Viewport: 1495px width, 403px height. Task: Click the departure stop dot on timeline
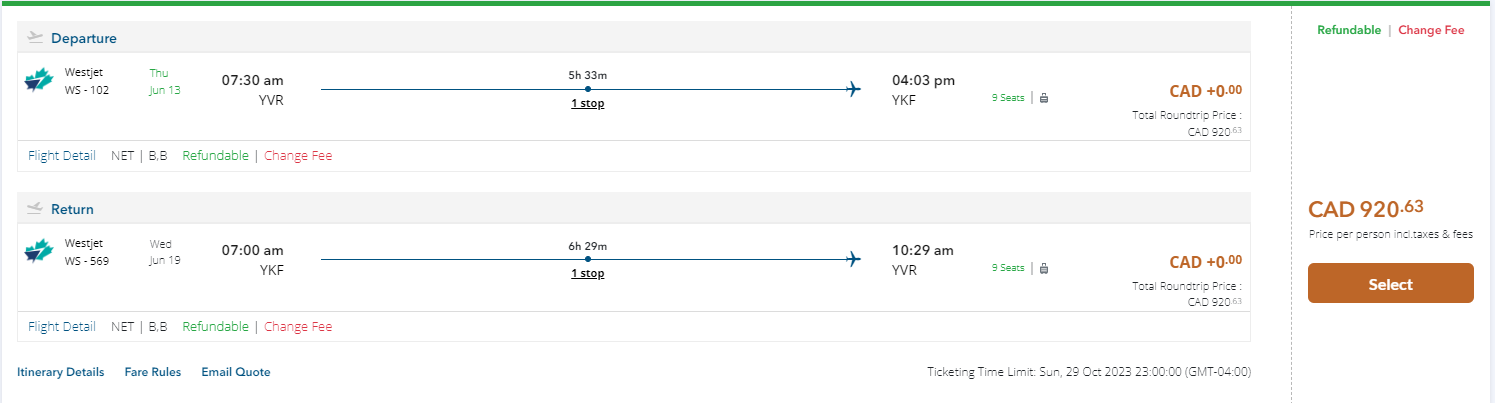pyautogui.click(x=587, y=89)
